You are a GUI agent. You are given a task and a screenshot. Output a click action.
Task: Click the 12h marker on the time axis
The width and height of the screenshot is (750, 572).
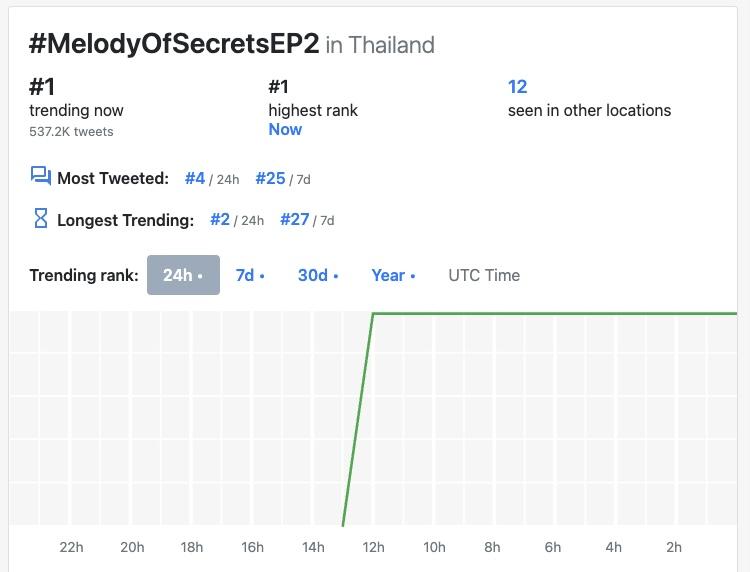(x=374, y=547)
